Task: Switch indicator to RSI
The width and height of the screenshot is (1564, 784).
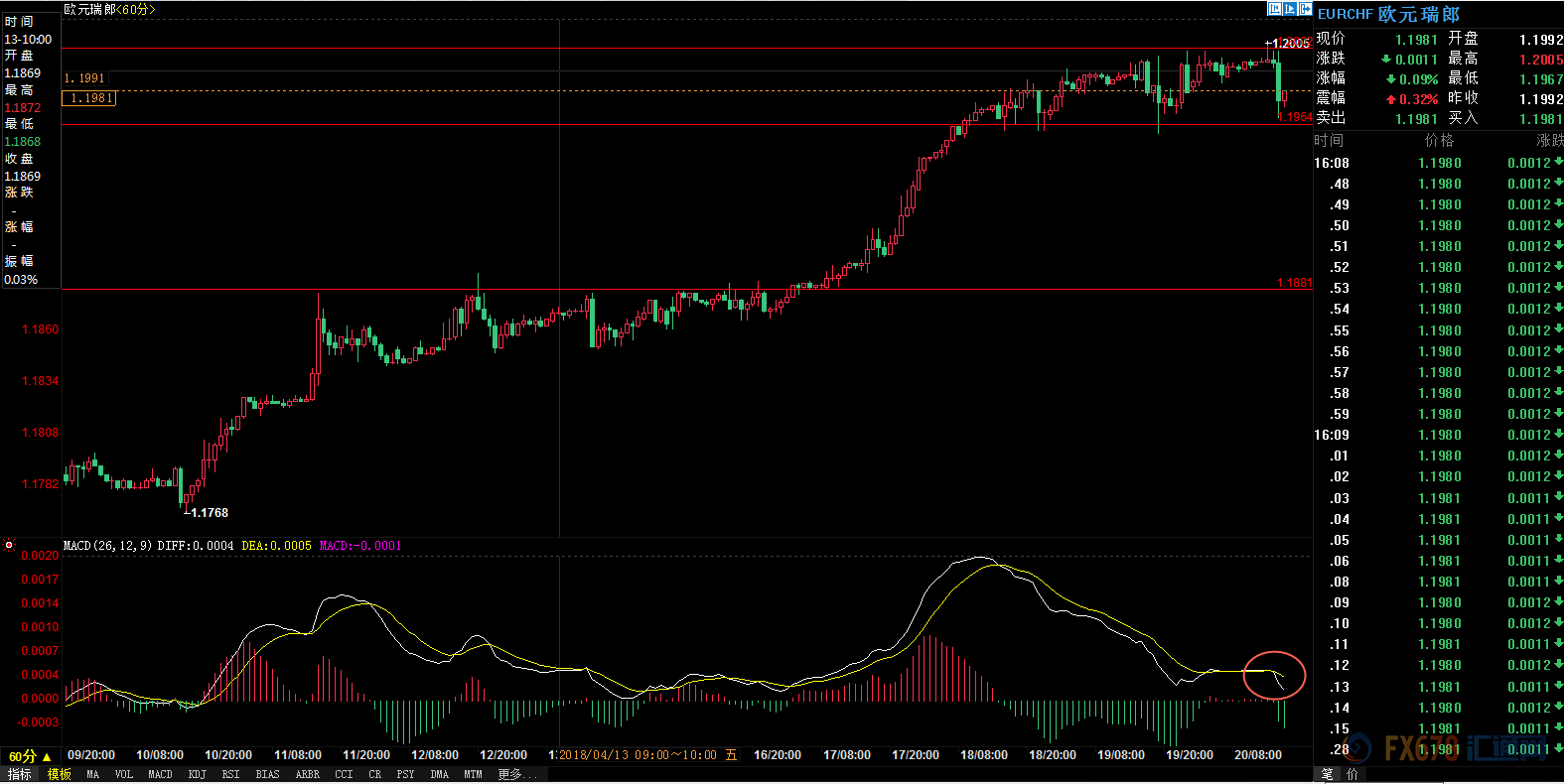Action: 230,774
